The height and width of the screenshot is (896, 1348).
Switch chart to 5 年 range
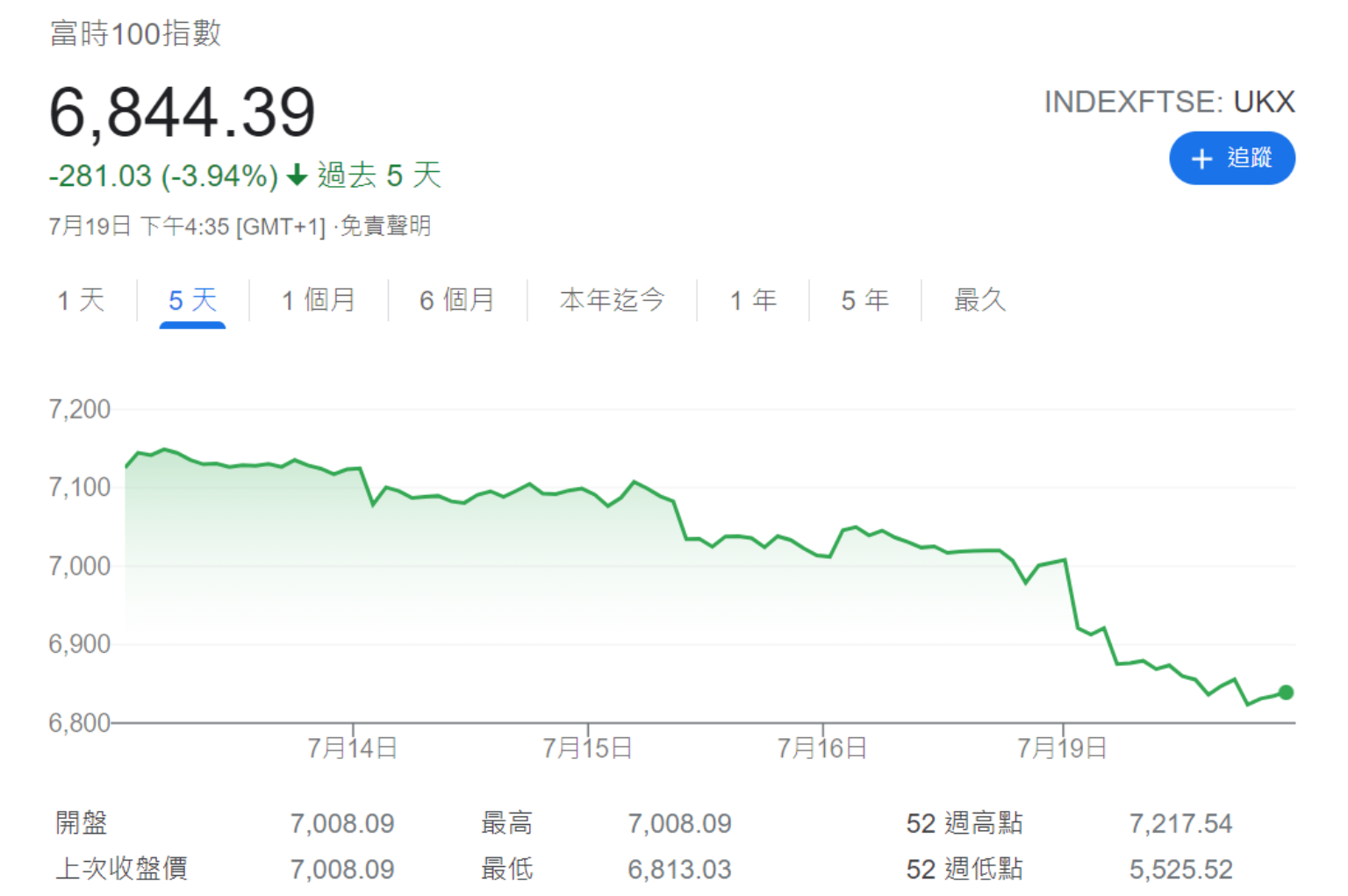pyautogui.click(x=864, y=301)
